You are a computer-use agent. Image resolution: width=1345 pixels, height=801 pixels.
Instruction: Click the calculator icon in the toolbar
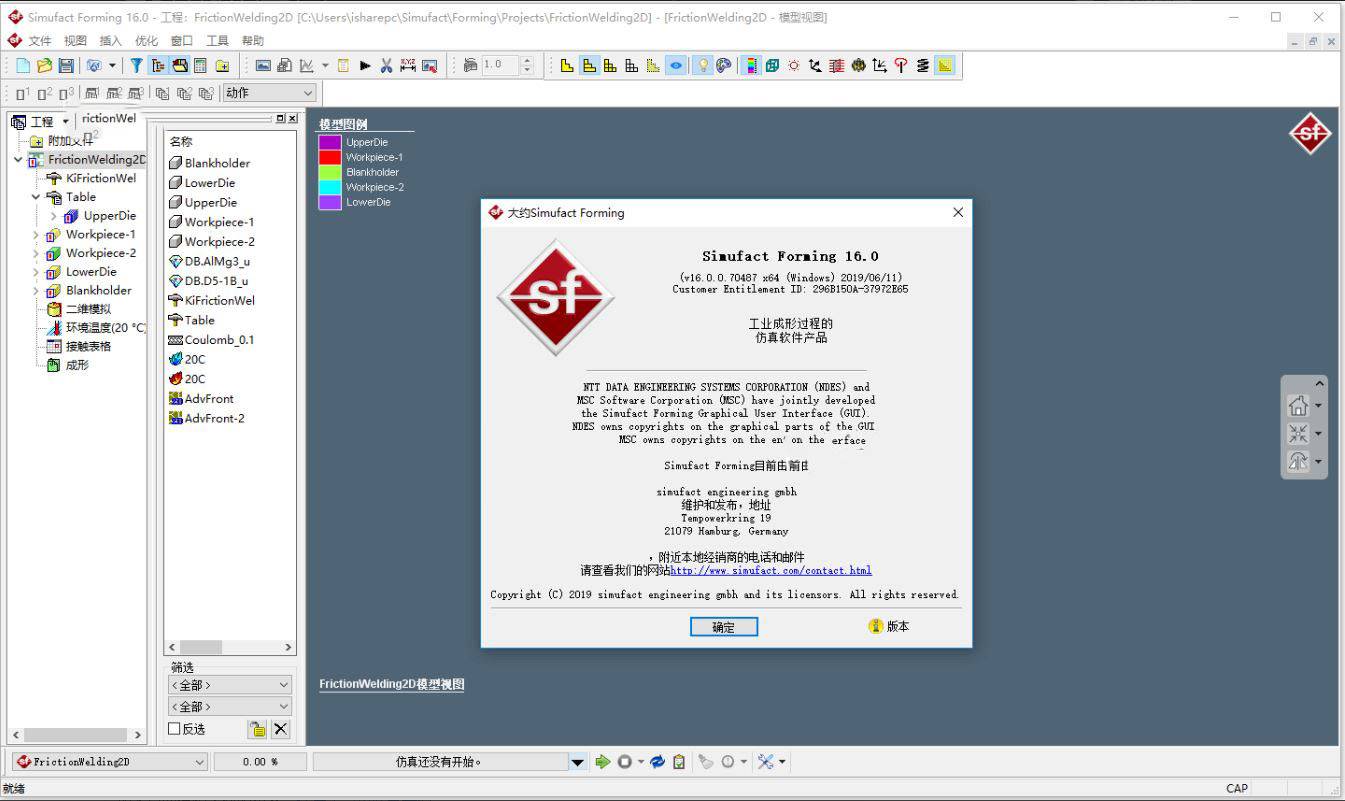coord(200,65)
